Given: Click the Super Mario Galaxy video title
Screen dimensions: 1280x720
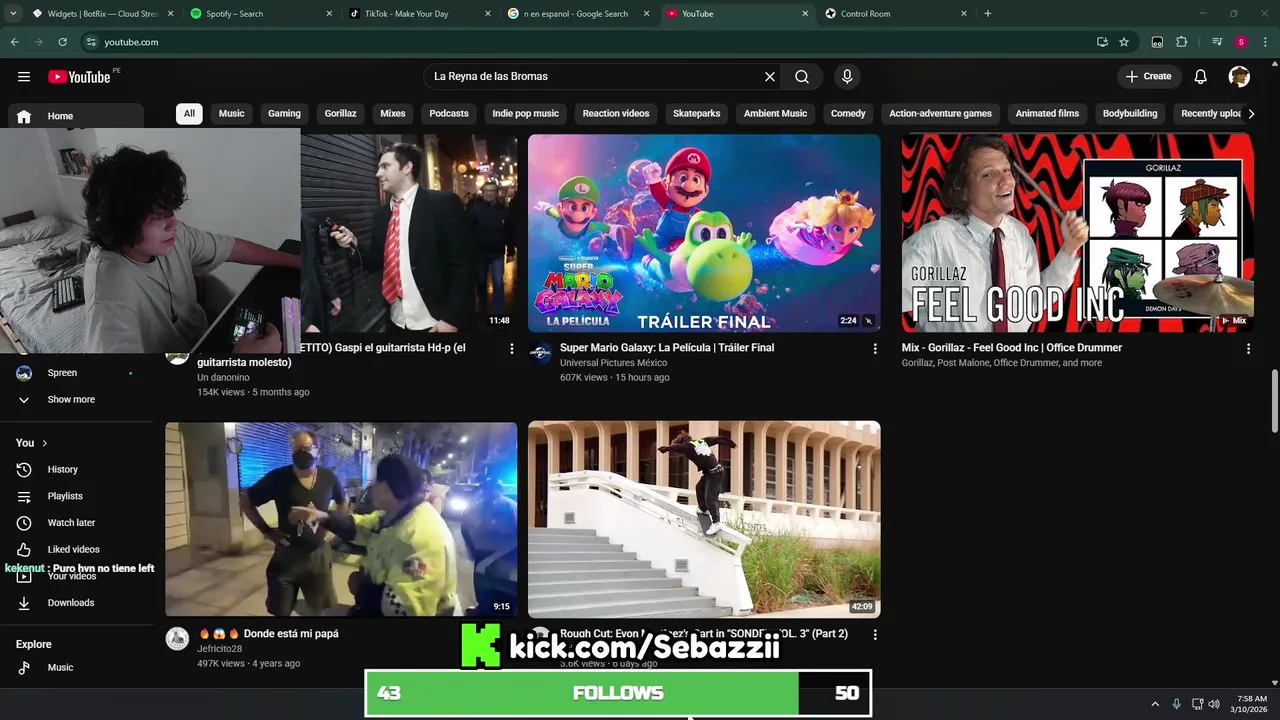Looking at the screenshot, I should click(x=667, y=348).
